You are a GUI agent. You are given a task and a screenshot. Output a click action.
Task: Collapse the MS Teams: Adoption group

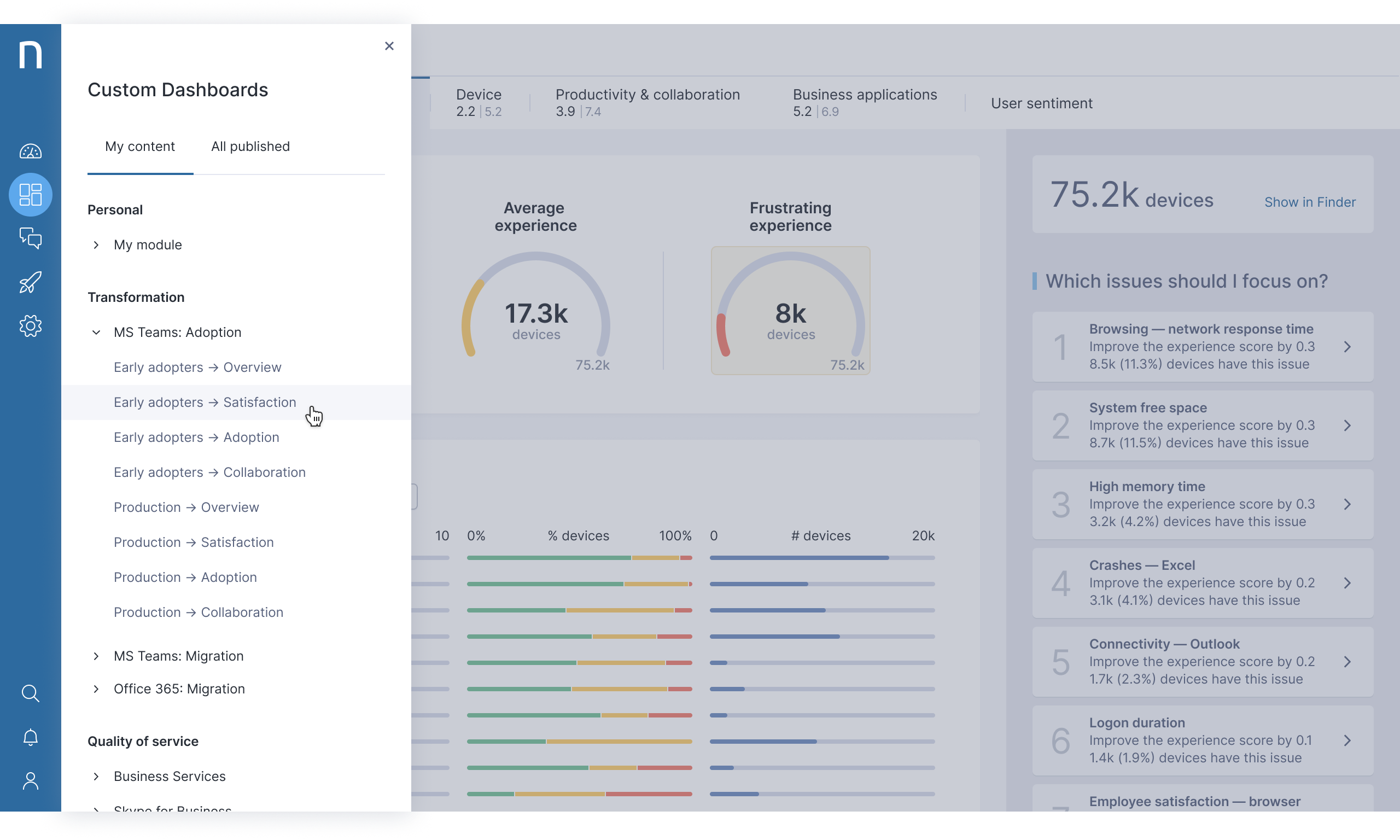[96, 332]
